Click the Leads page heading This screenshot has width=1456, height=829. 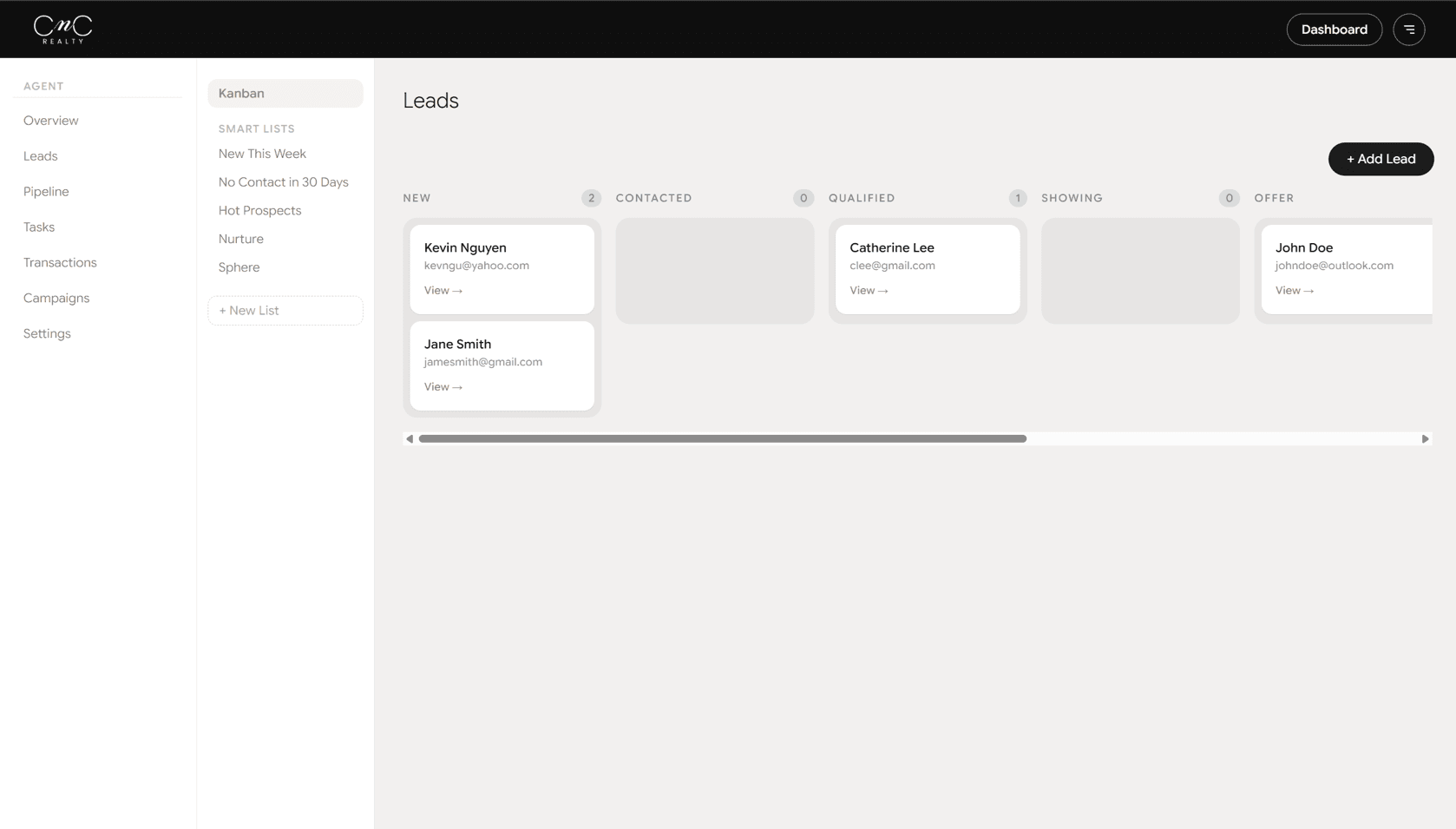pyautogui.click(x=430, y=101)
